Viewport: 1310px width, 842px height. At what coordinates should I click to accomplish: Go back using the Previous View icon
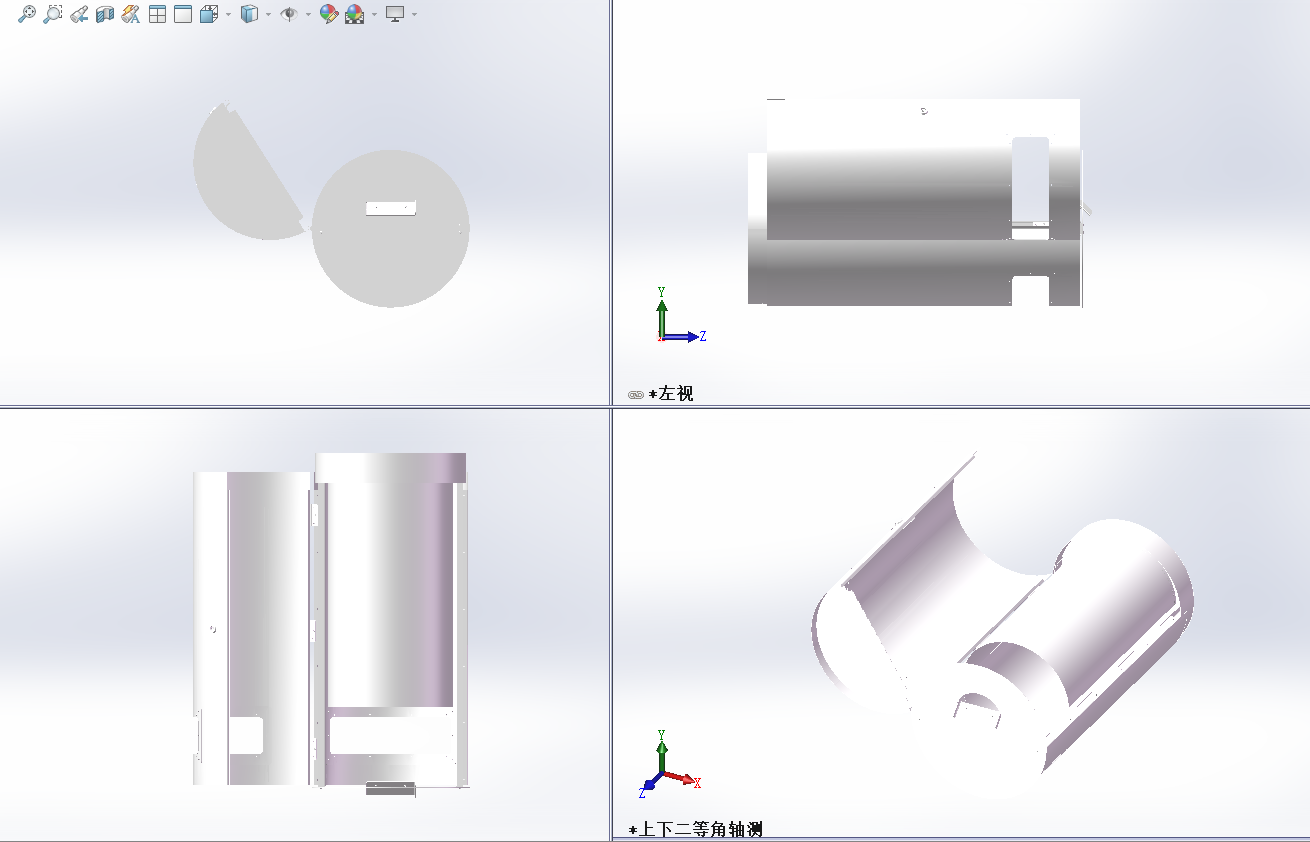pos(79,14)
